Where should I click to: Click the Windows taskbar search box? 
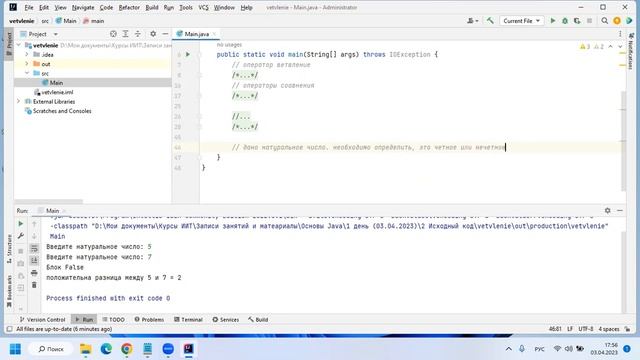click(x=51, y=349)
